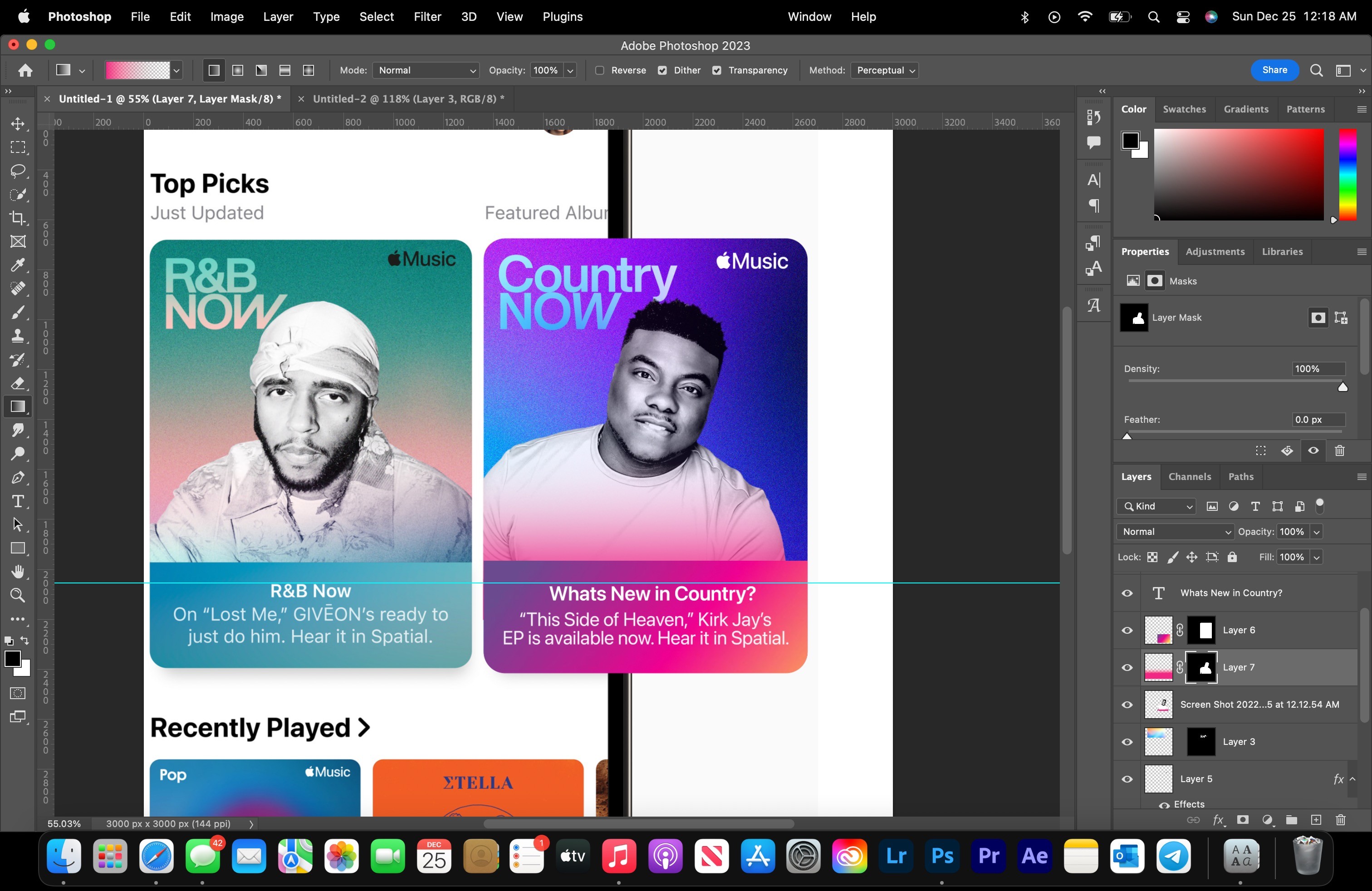Select the Eyedropper tool
This screenshot has height=891, width=1372.
pyautogui.click(x=18, y=265)
